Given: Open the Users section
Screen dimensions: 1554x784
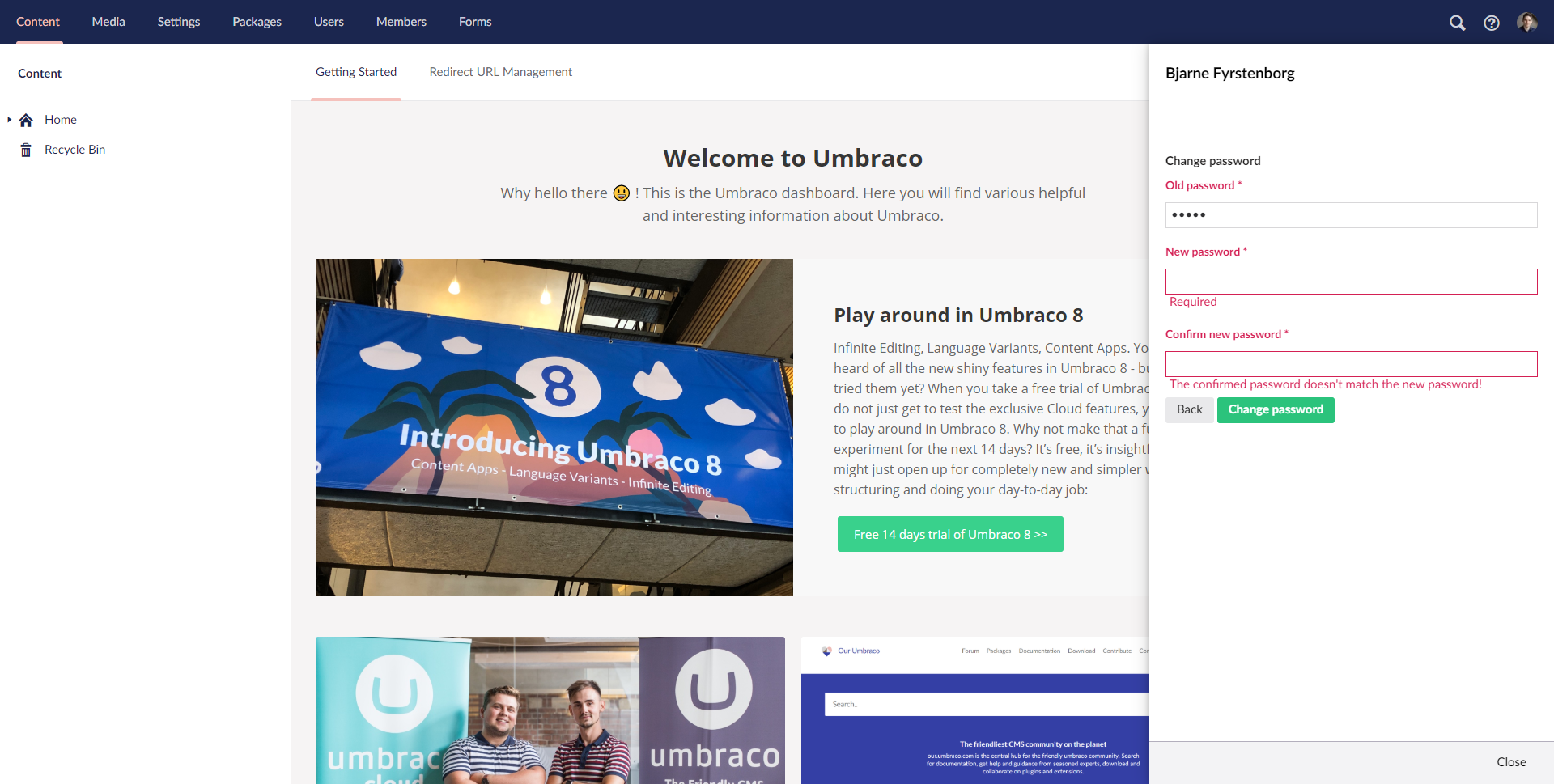Looking at the screenshot, I should (x=328, y=22).
